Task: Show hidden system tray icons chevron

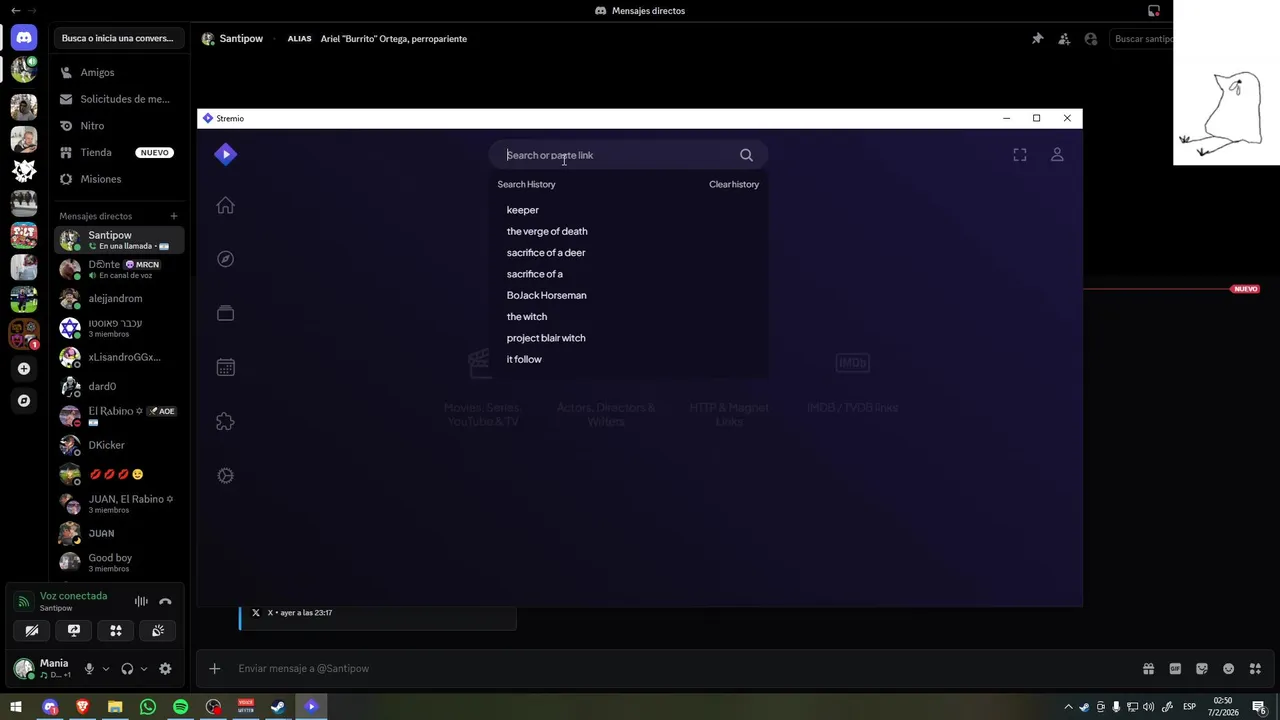Action: (x=1068, y=707)
